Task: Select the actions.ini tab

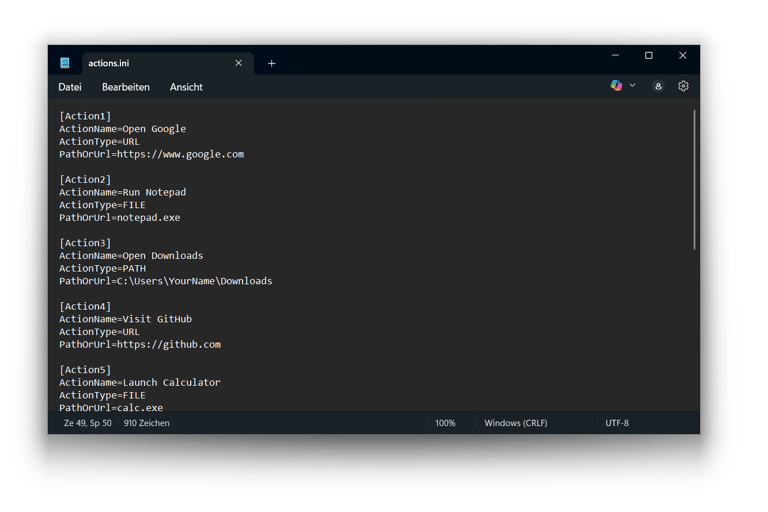Action: (168, 63)
